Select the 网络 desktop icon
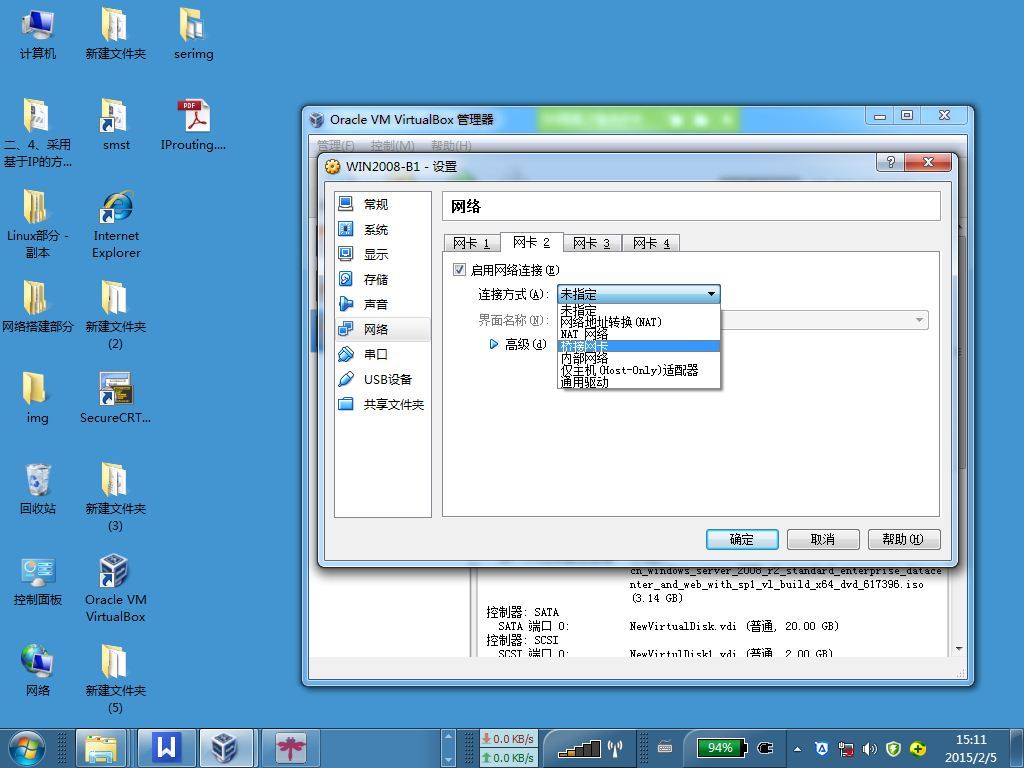 (37, 671)
